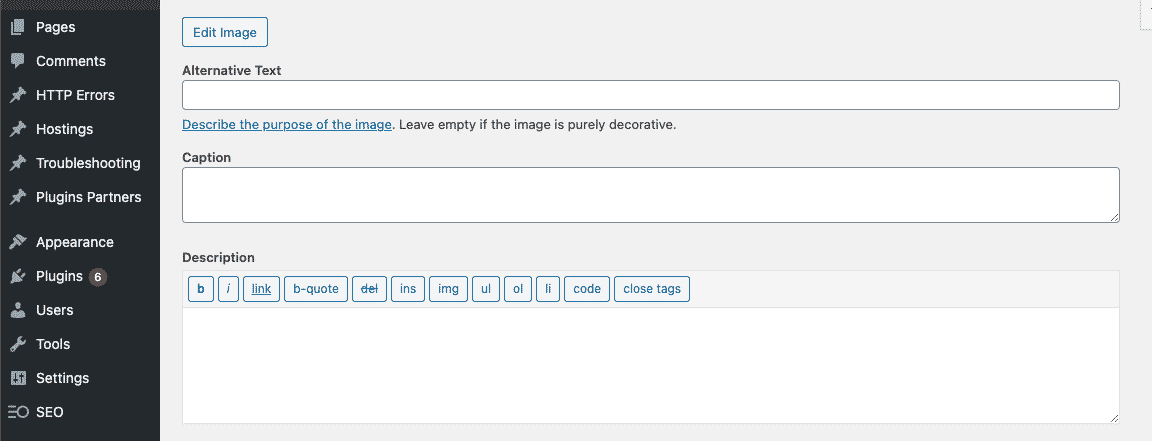Go to Troubleshooting in the sidebar
1152x441 pixels.
point(88,163)
